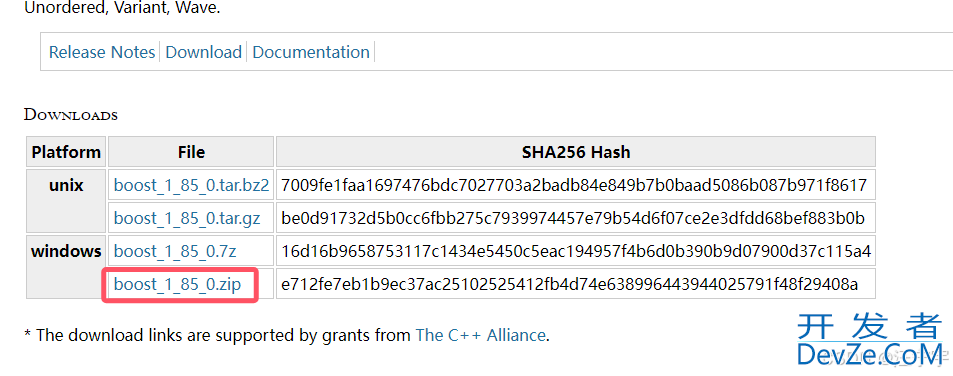Click the Platform column header
The image size is (953, 376).
[66, 152]
